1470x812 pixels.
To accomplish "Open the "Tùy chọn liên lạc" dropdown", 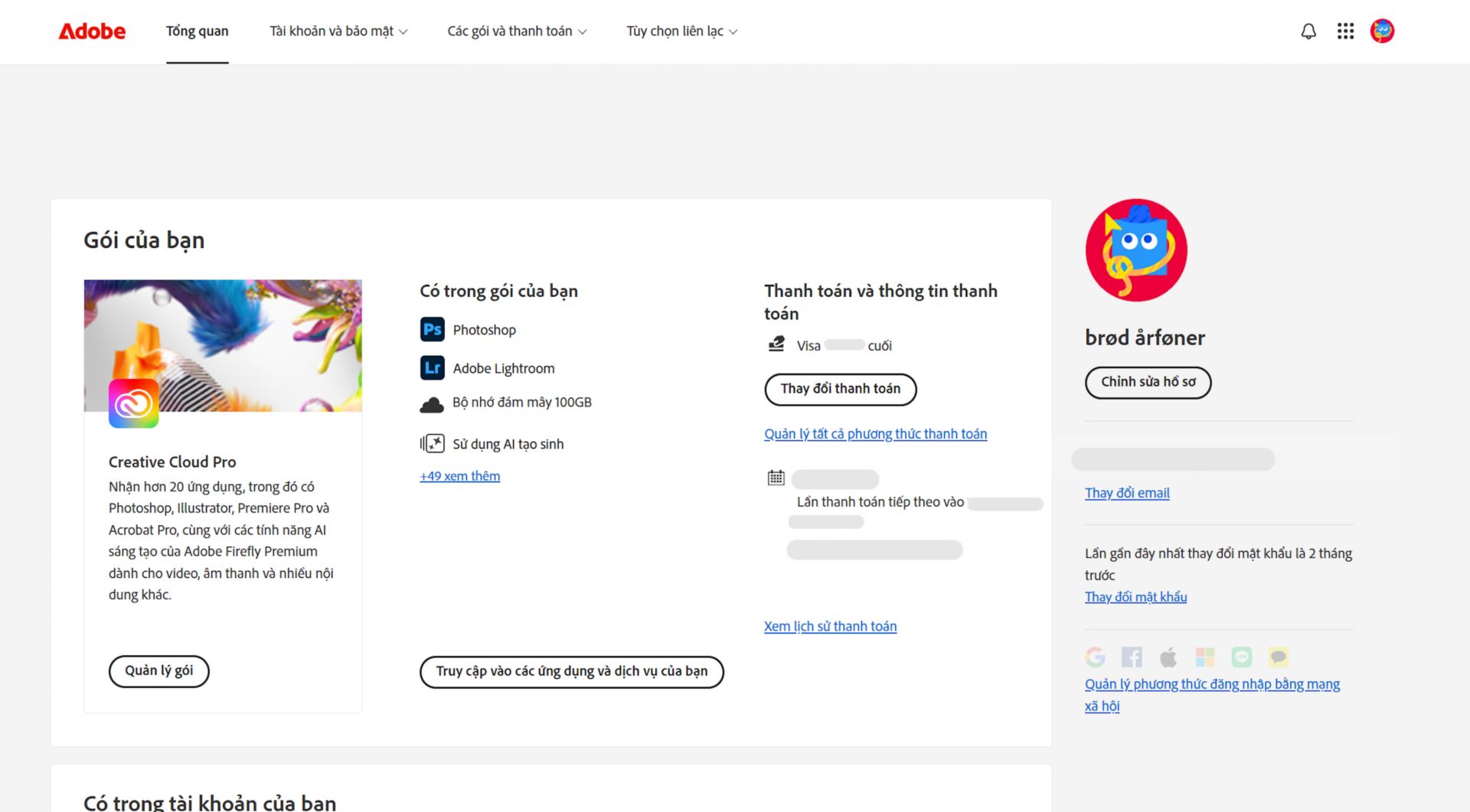I will [681, 31].
